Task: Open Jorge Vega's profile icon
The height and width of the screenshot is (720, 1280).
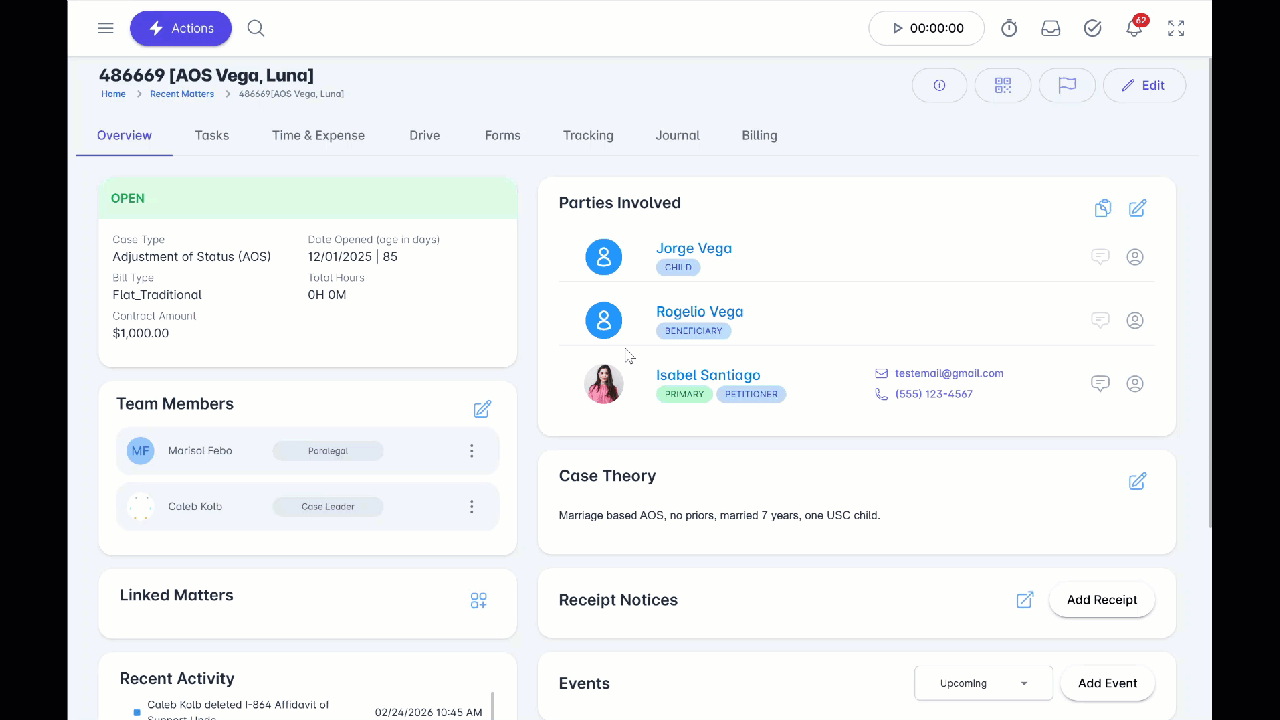Action: pos(1135,257)
